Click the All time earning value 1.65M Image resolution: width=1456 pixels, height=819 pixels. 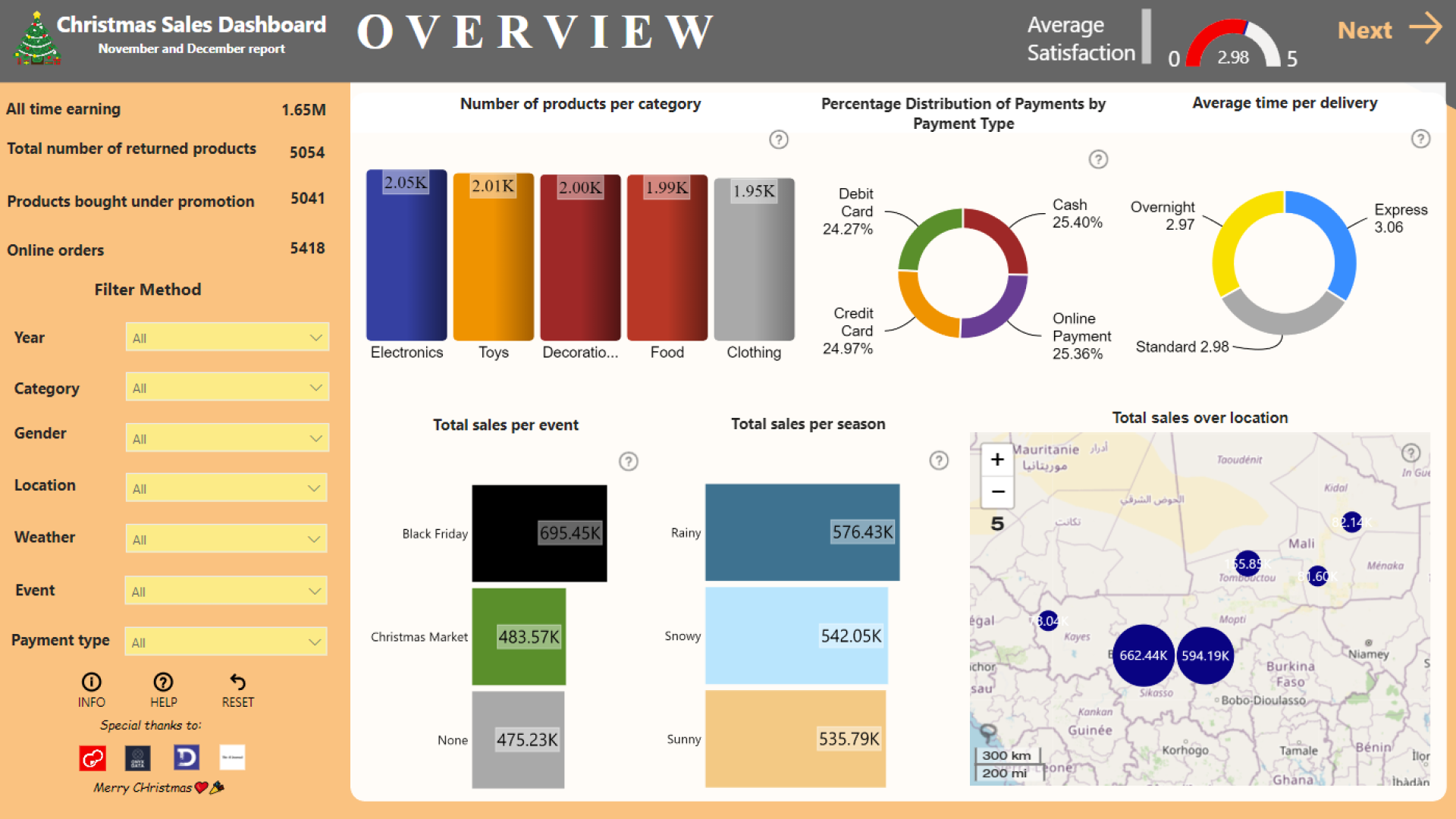point(303,110)
